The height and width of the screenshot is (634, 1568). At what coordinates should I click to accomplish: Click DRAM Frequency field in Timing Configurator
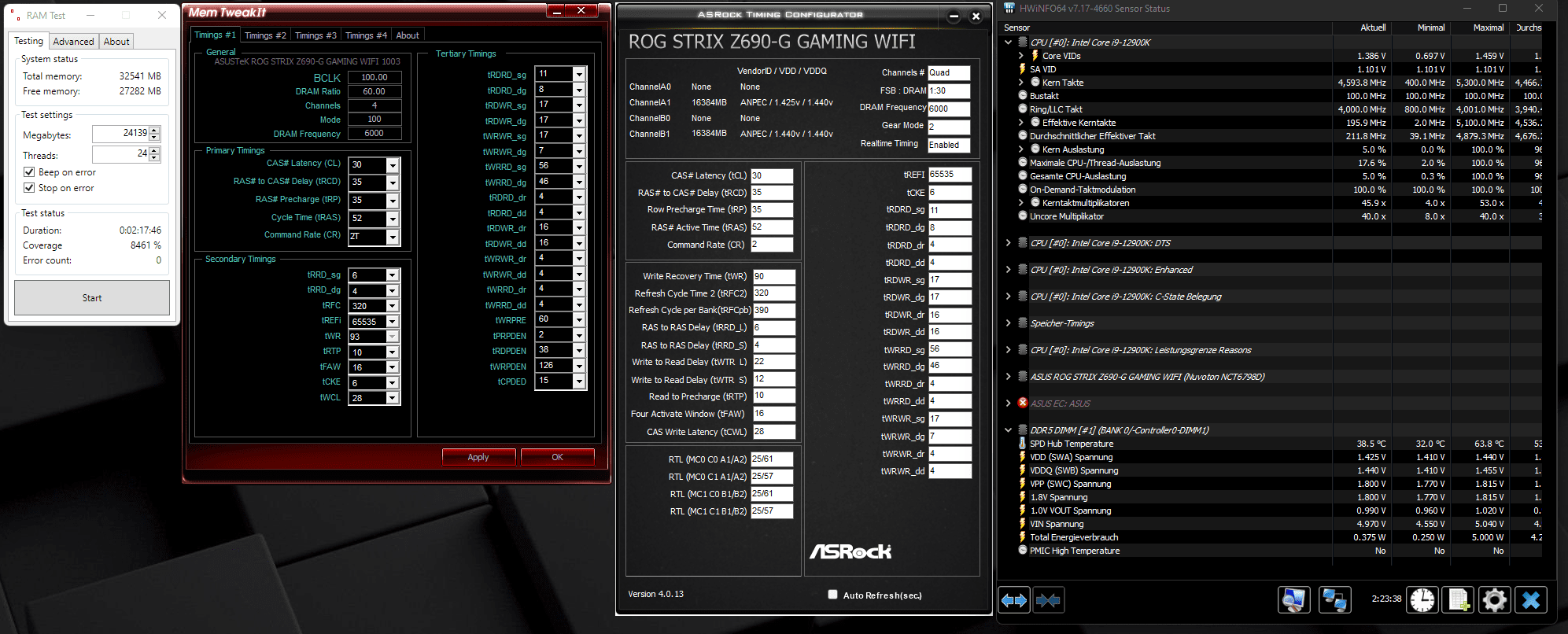(949, 109)
